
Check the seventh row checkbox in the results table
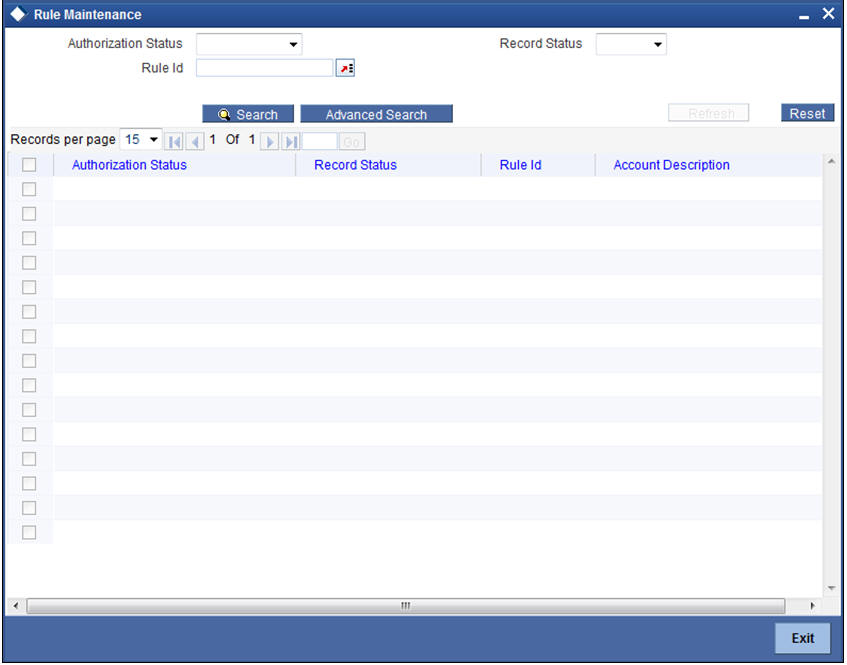pos(29,337)
